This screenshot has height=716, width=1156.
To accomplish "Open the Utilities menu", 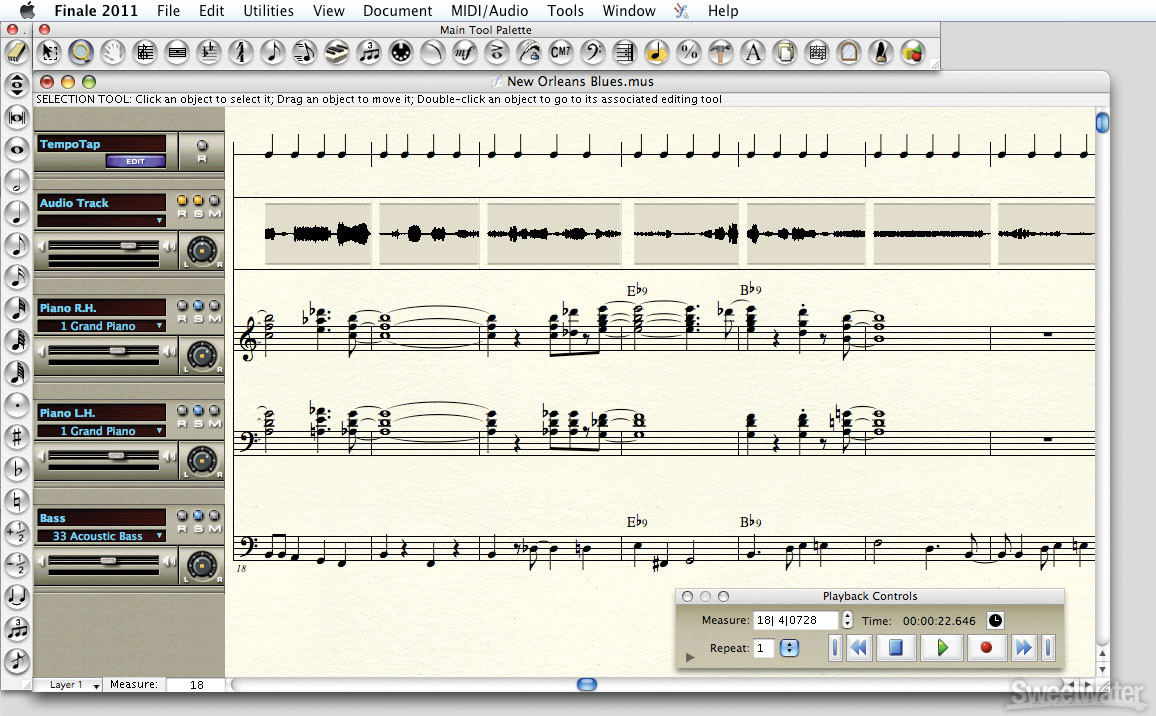I will point(268,10).
